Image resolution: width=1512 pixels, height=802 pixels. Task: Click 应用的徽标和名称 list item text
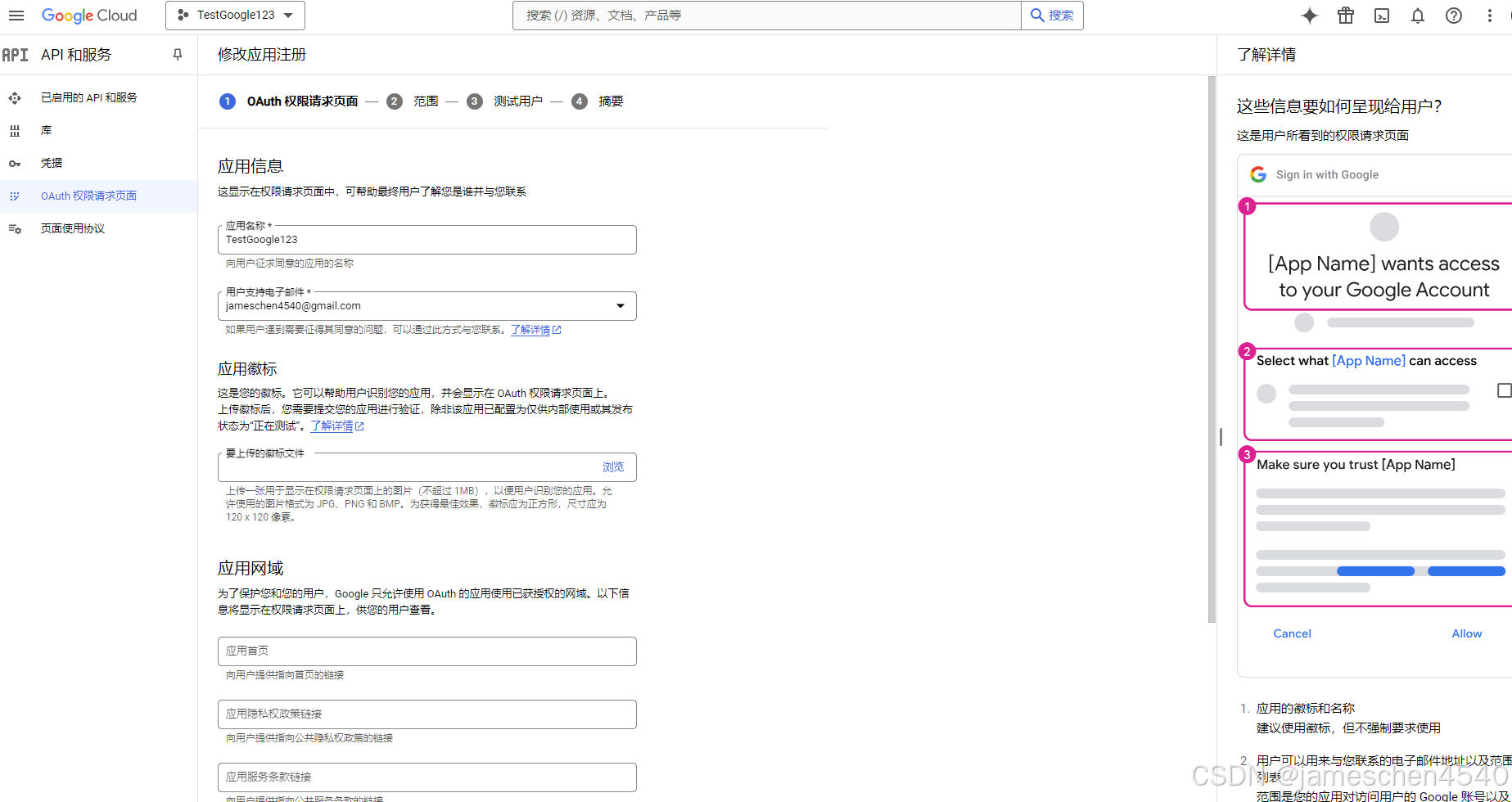click(1306, 709)
